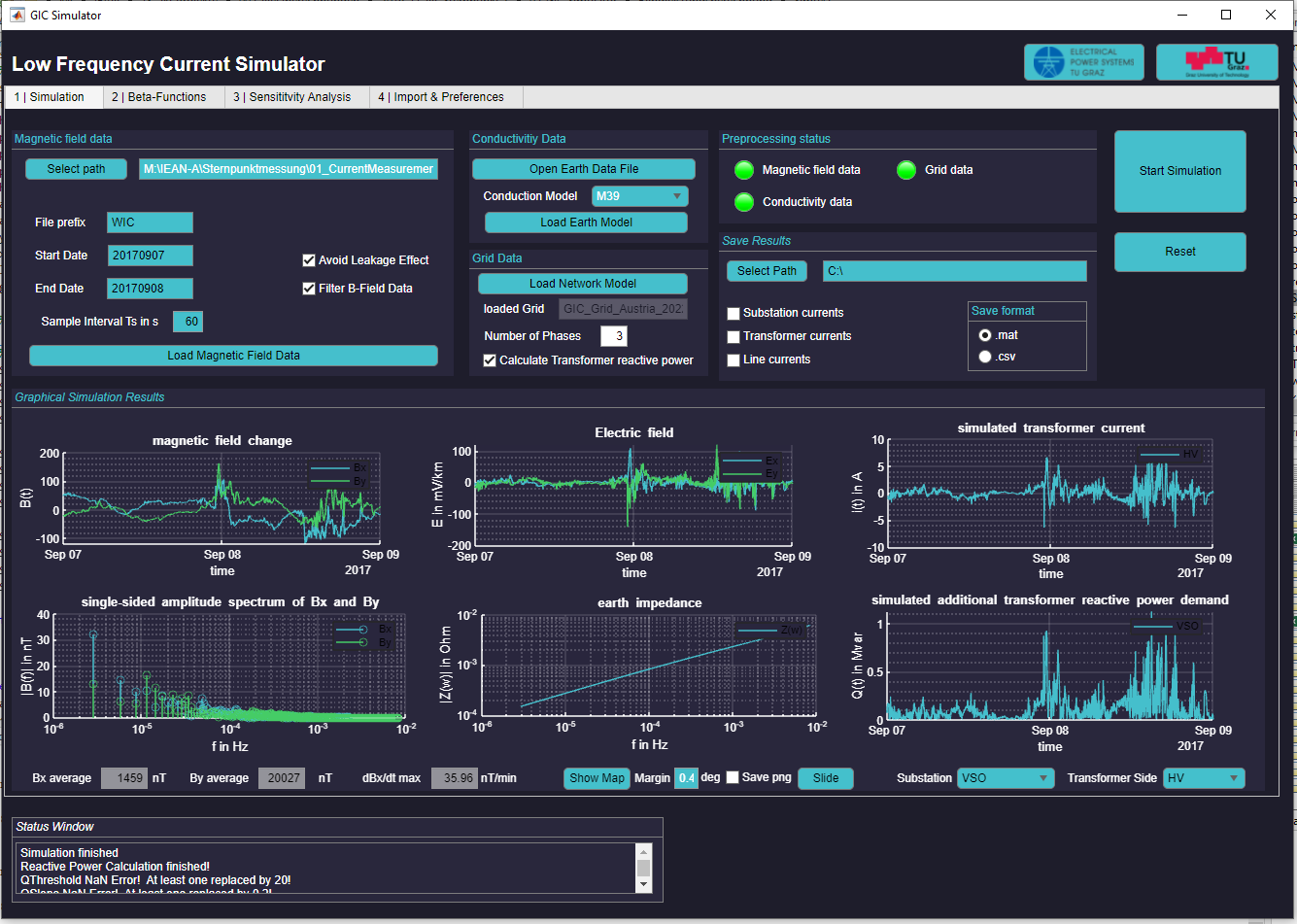The height and width of the screenshot is (924, 1297).
Task: Click the Magnetic field data status lamp
Action: pyautogui.click(x=744, y=170)
